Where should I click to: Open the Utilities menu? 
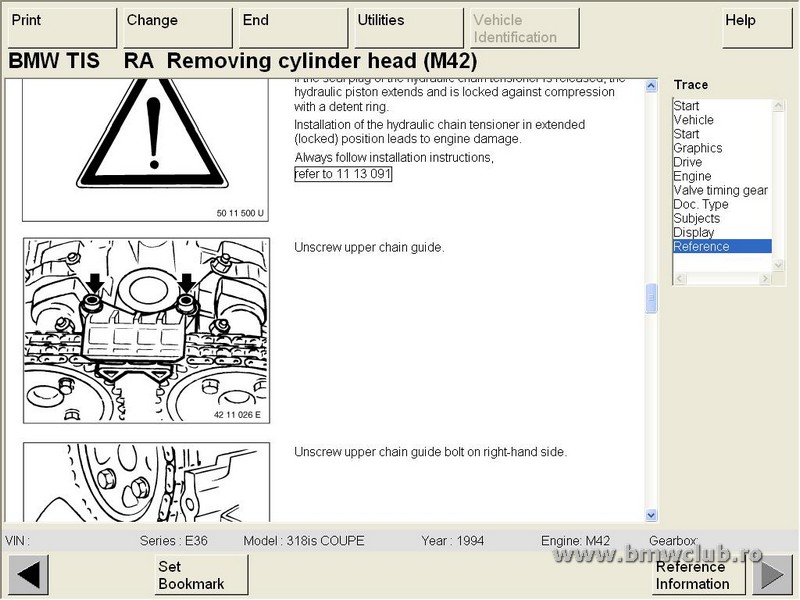click(406, 28)
